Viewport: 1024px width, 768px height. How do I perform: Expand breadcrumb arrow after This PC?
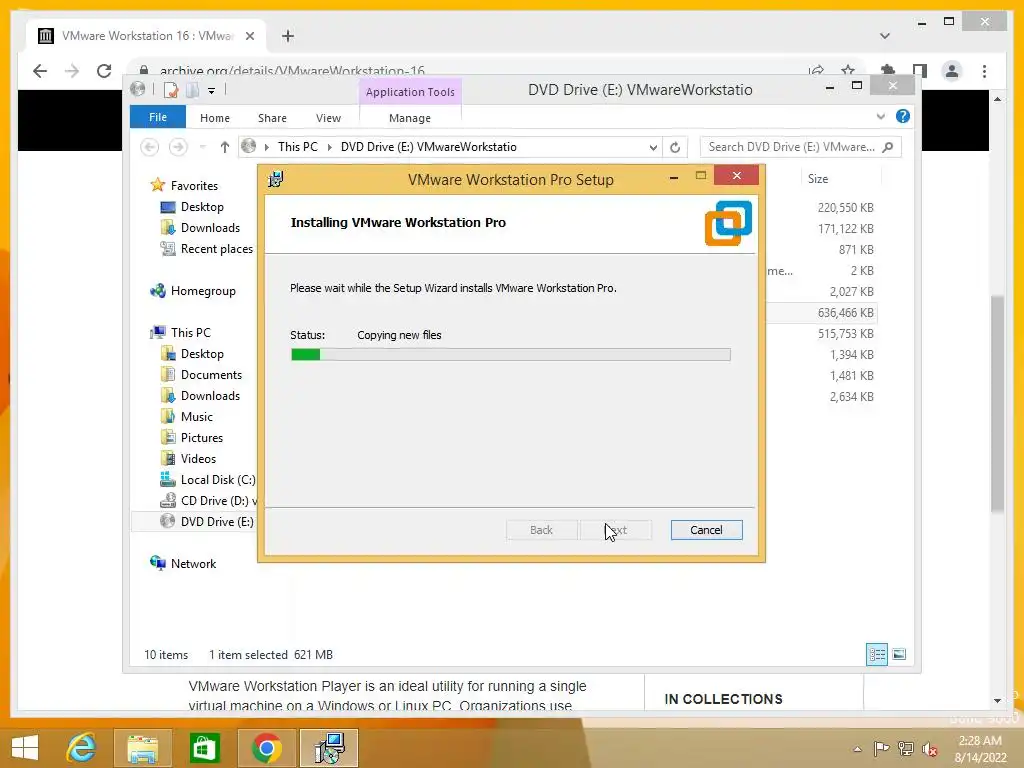click(x=330, y=147)
